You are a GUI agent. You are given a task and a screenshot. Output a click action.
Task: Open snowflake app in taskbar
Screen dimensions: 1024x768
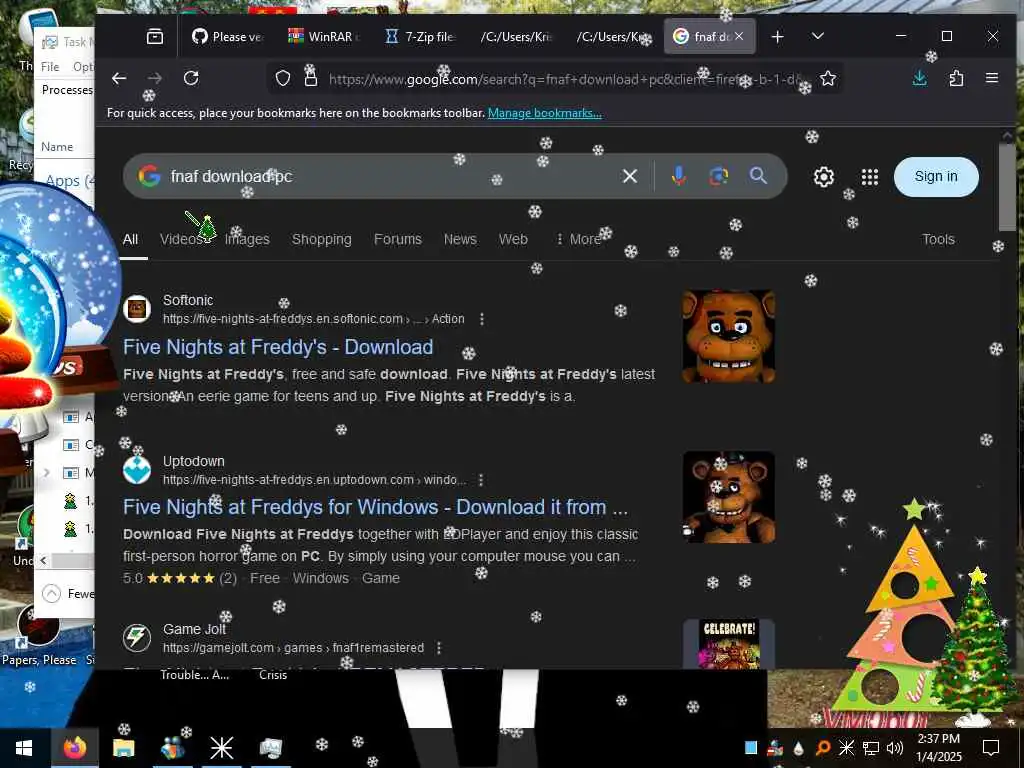(x=221, y=748)
